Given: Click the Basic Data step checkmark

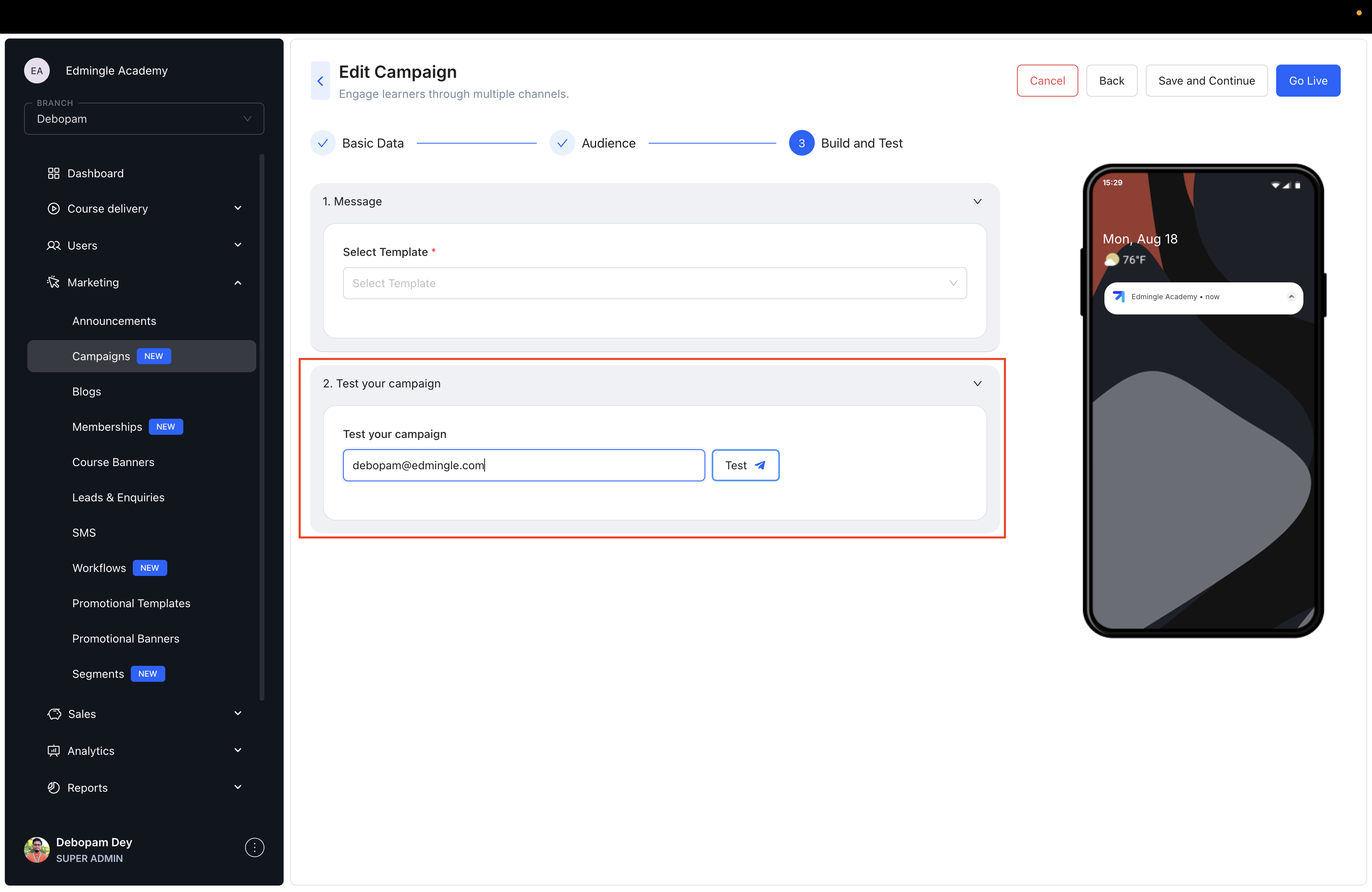Looking at the screenshot, I should (x=323, y=143).
